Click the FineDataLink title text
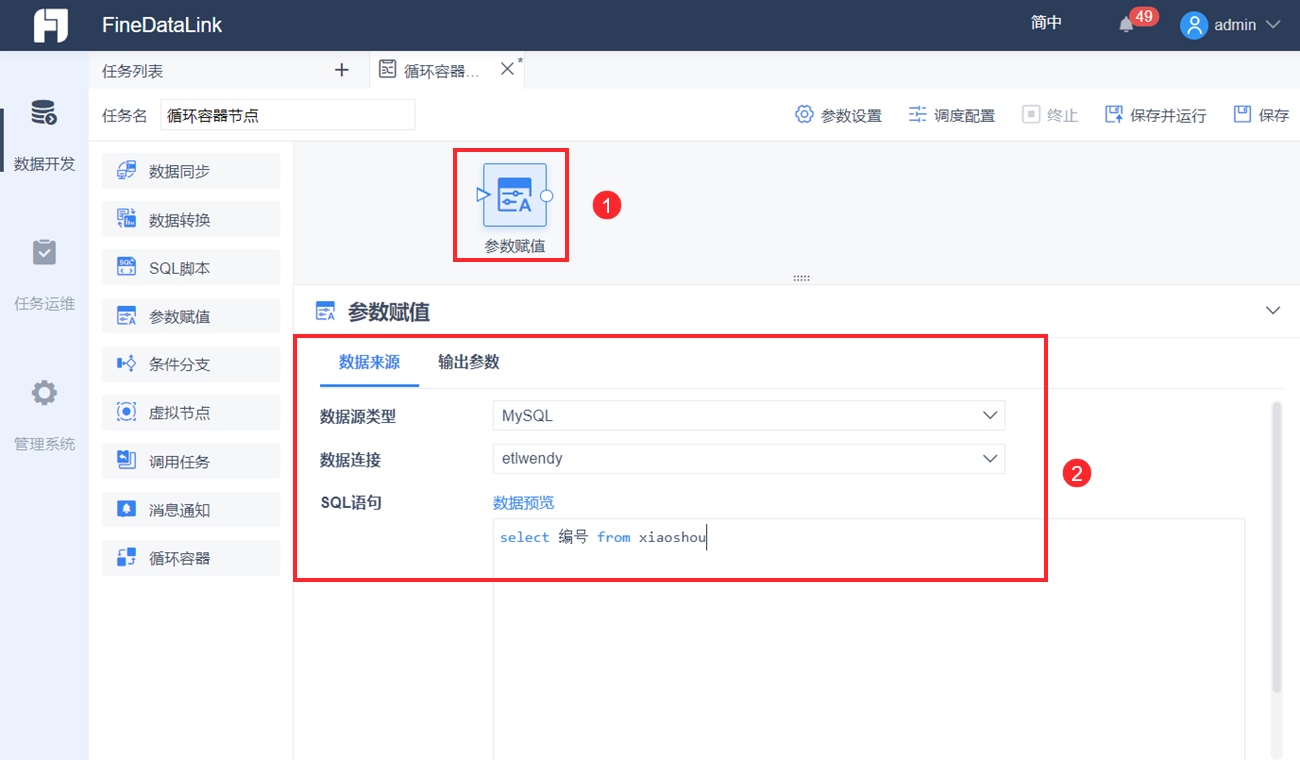 pyautogui.click(x=162, y=25)
